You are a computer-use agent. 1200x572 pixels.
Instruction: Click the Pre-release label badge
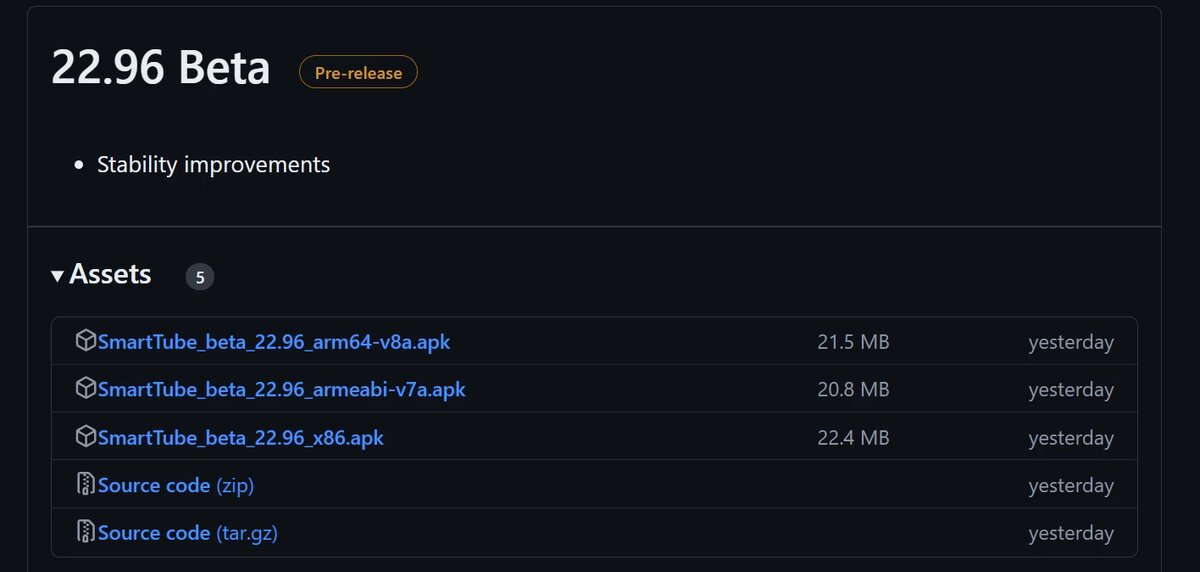[x=358, y=72]
